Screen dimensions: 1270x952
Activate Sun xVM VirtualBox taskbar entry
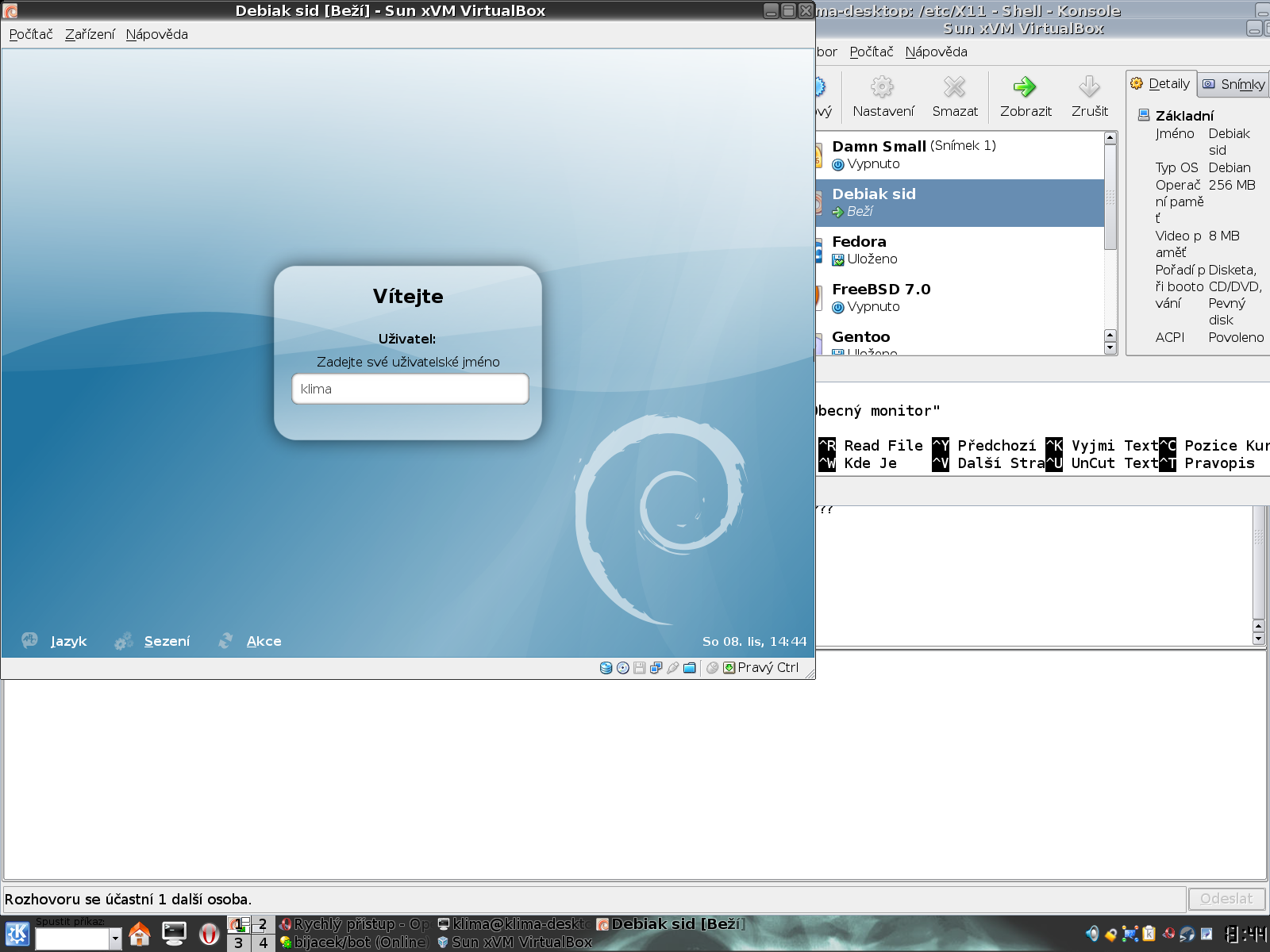point(514,942)
